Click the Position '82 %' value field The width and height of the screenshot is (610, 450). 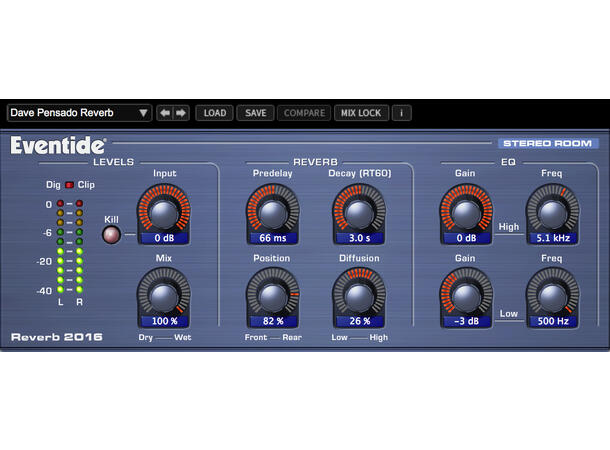pos(273,321)
